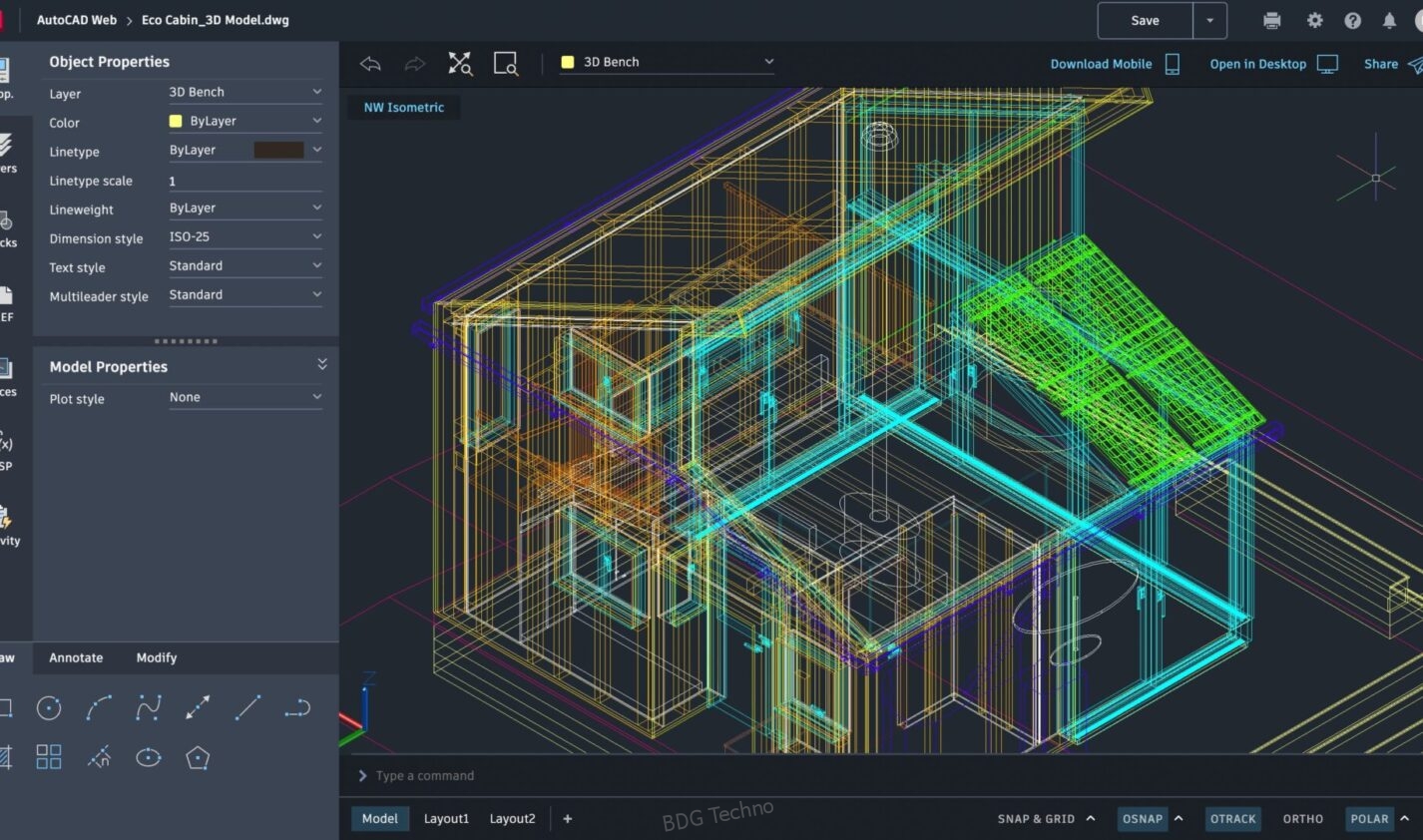The height and width of the screenshot is (840, 1423).
Task: Select the Circle draw tool
Action: [x=49, y=708]
